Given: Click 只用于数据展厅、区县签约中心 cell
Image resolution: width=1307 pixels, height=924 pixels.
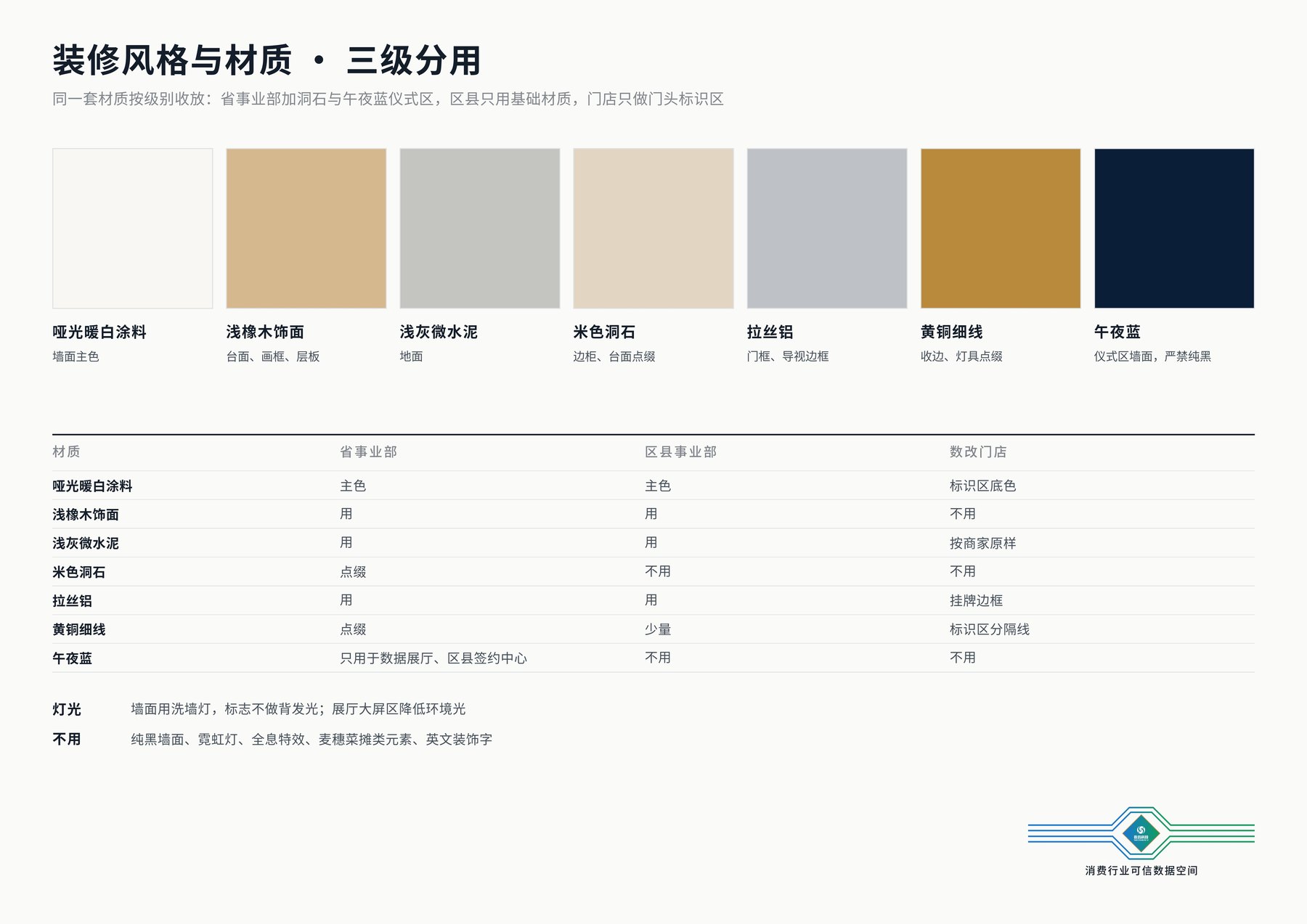Looking at the screenshot, I should tap(433, 658).
